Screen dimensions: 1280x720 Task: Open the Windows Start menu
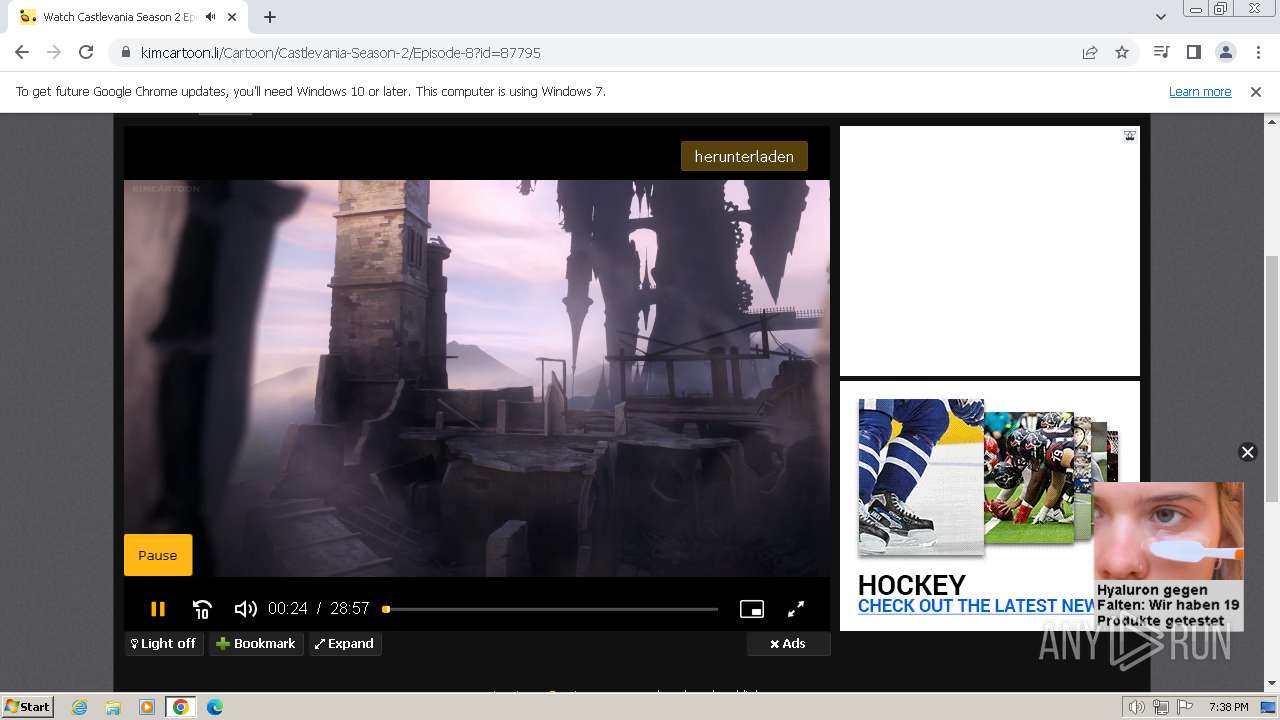28,706
